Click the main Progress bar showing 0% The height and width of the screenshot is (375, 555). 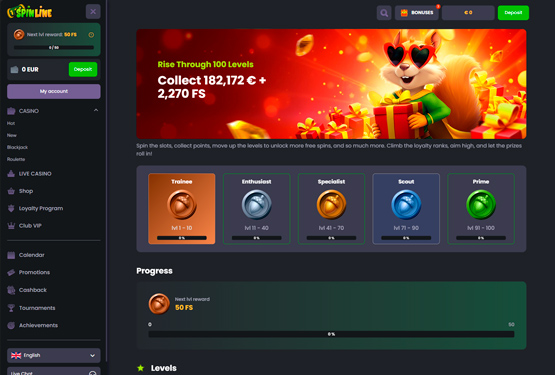pyautogui.click(x=331, y=334)
